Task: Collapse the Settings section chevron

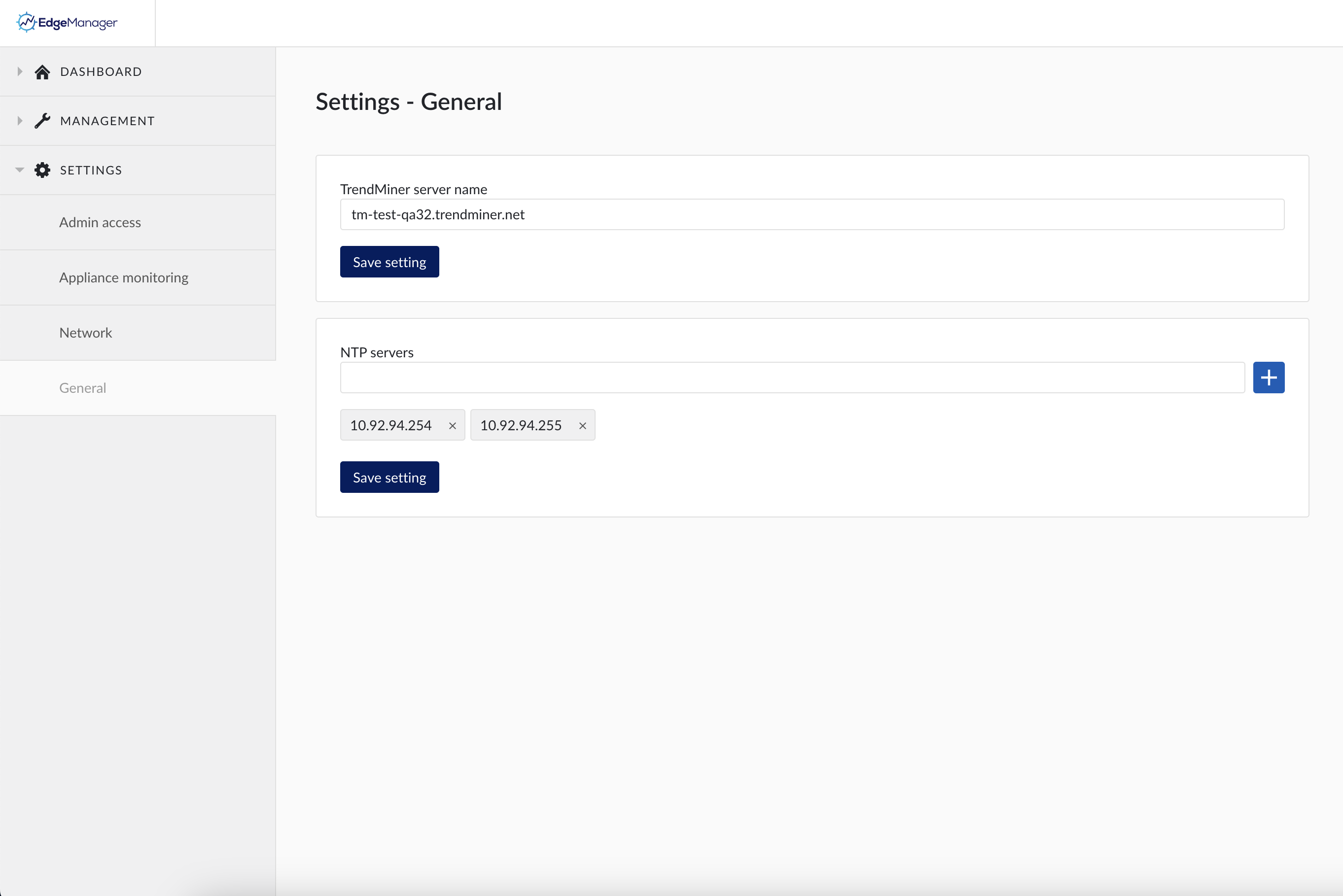Action: pos(19,170)
